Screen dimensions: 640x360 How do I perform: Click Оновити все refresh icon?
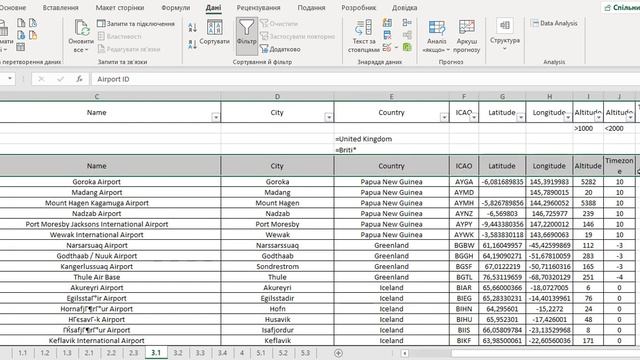click(x=82, y=28)
